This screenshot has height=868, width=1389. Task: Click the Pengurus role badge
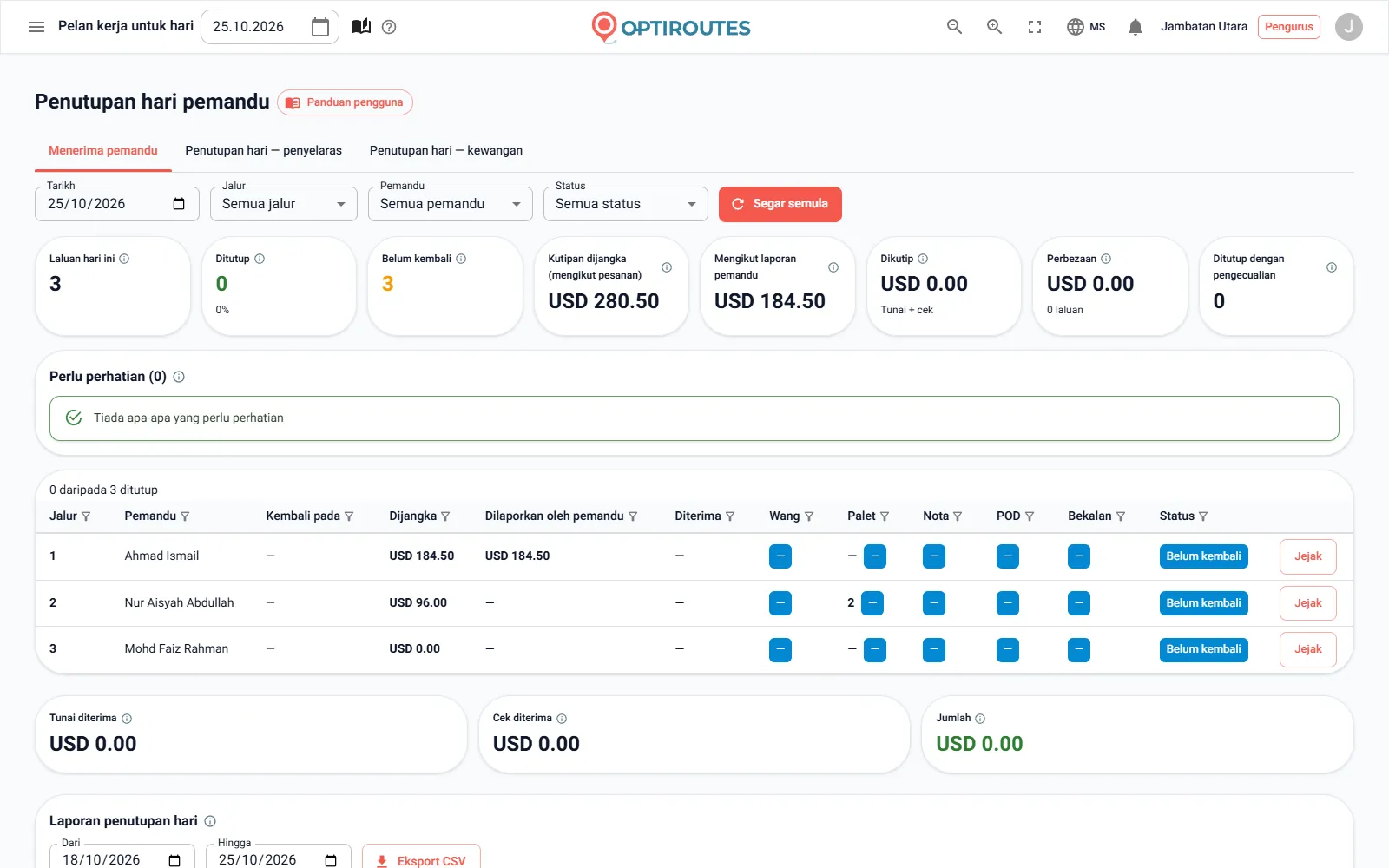coord(1289,27)
